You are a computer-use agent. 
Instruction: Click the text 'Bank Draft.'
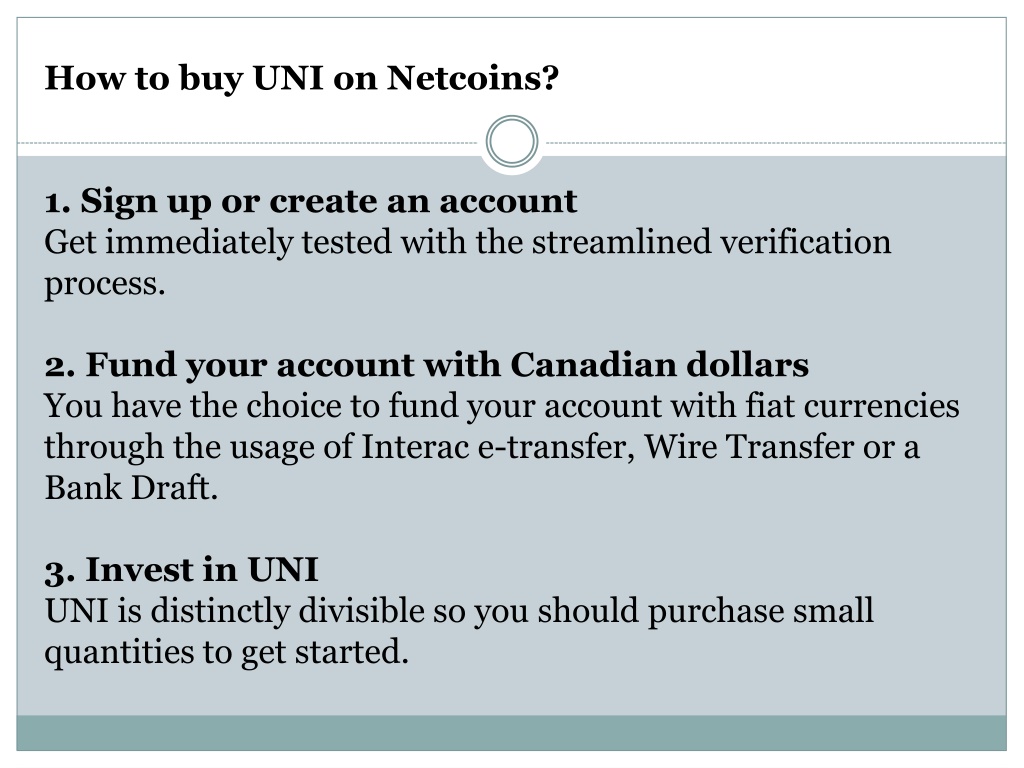[131, 488]
